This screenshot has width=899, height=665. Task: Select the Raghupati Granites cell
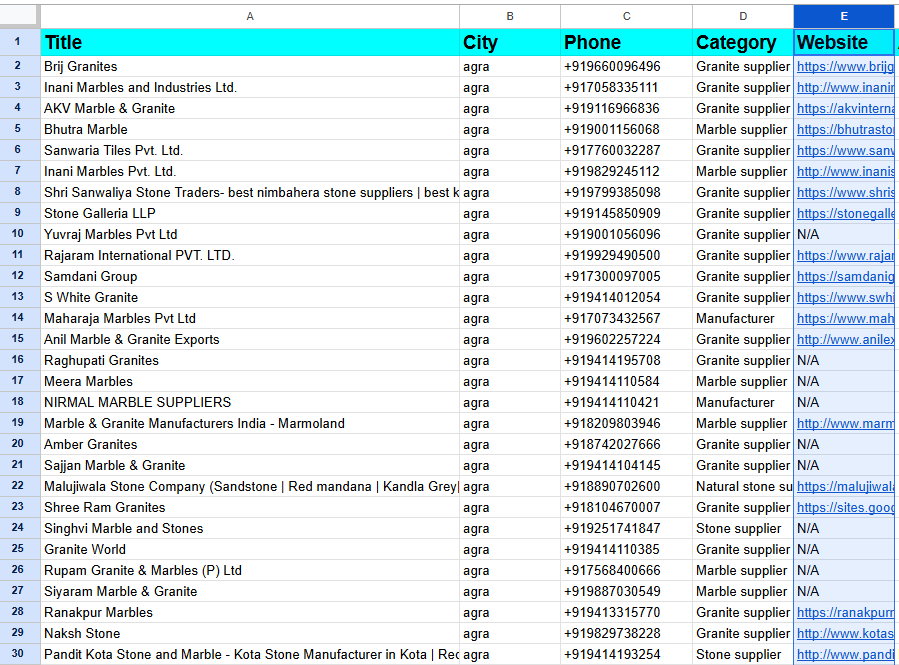coord(250,360)
